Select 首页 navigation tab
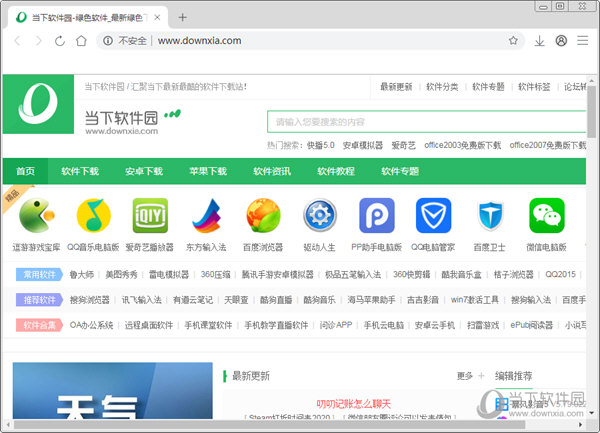The height and width of the screenshot is (433, 600). pyautogui.click(x=25, y=171)
